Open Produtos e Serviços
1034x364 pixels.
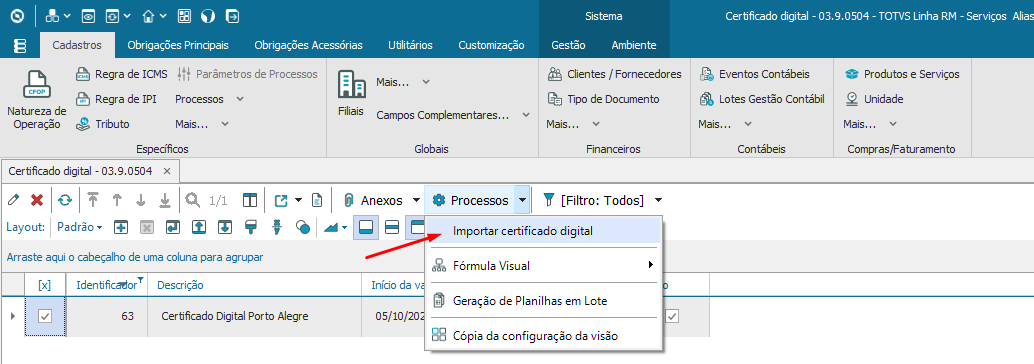tap(903, 74)
